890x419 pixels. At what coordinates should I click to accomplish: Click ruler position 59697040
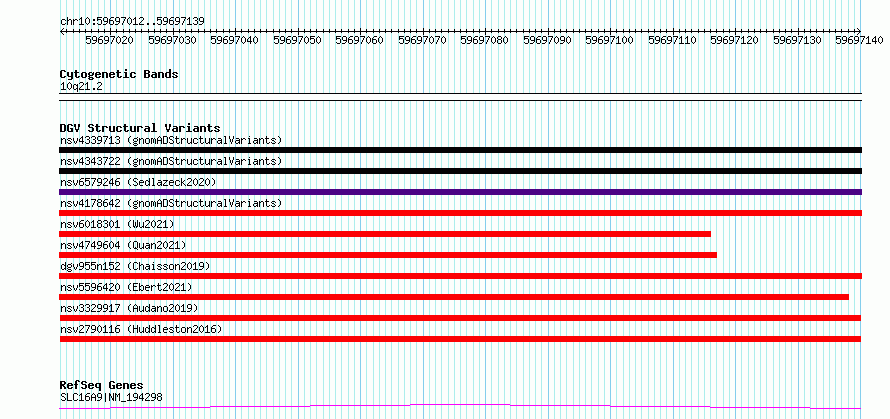(234, 40)
